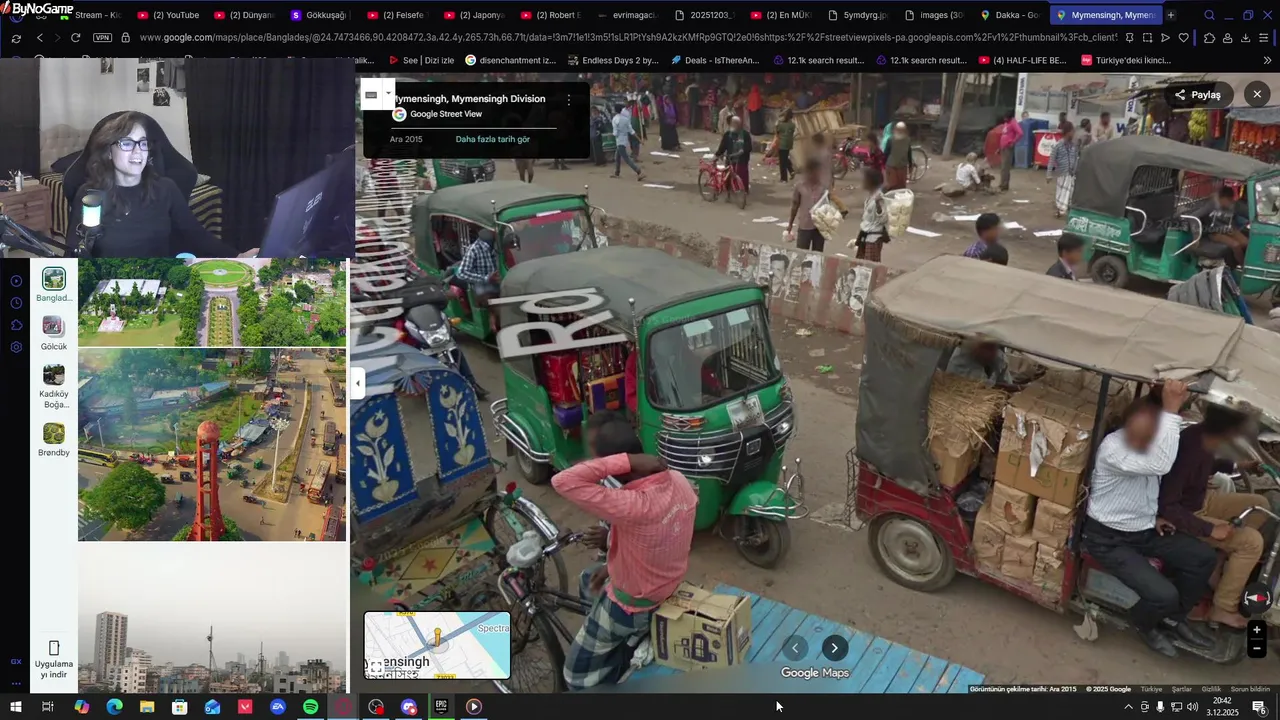This screenshot has height=720, width=1280.
Task: Open Epic Games Launcher from taskbar
Action: 441,707
